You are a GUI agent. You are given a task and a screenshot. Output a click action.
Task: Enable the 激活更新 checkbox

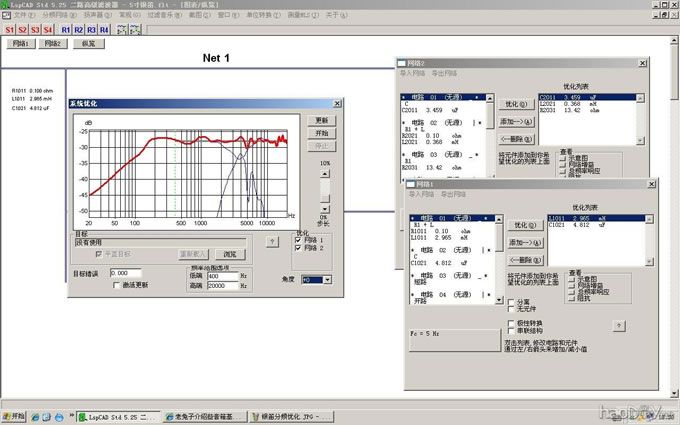(117, 285)
